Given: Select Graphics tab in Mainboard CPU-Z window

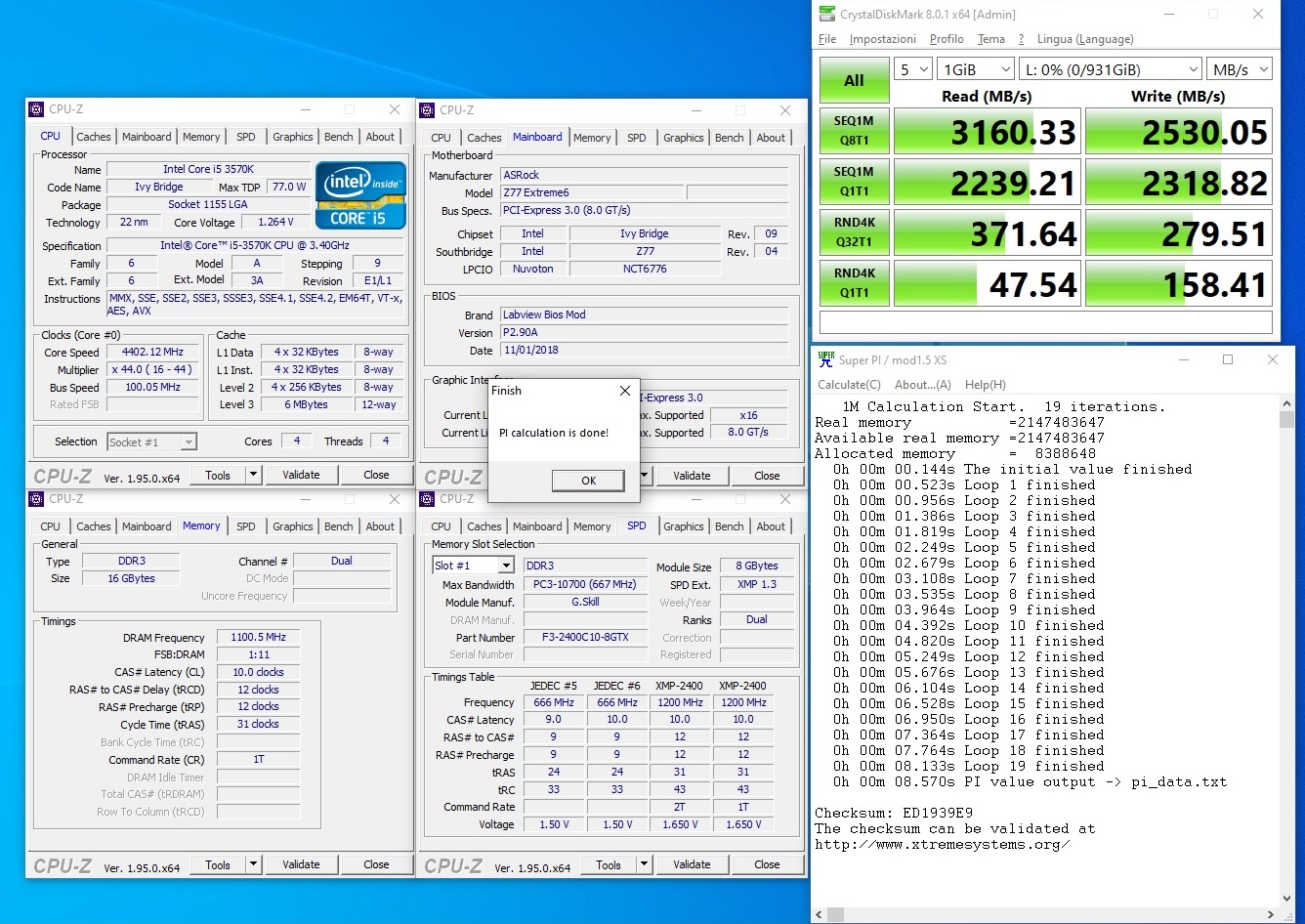Looking at the screenshot, I should coord(684,138).
